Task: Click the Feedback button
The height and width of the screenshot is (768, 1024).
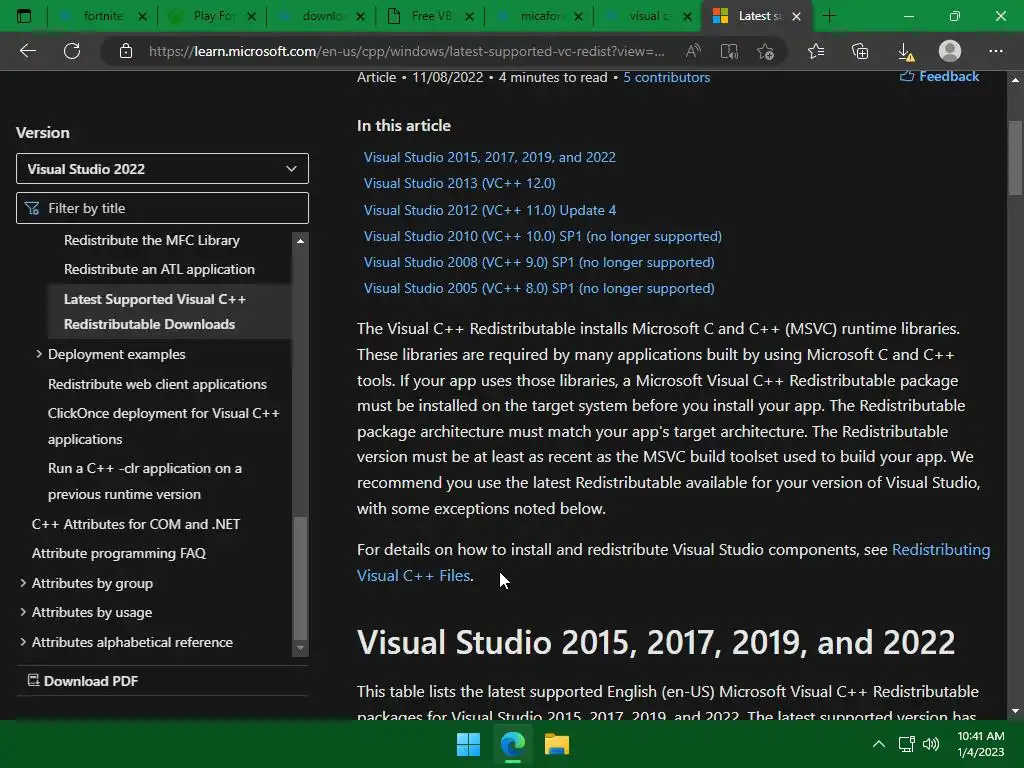Action: coord(939,76)
